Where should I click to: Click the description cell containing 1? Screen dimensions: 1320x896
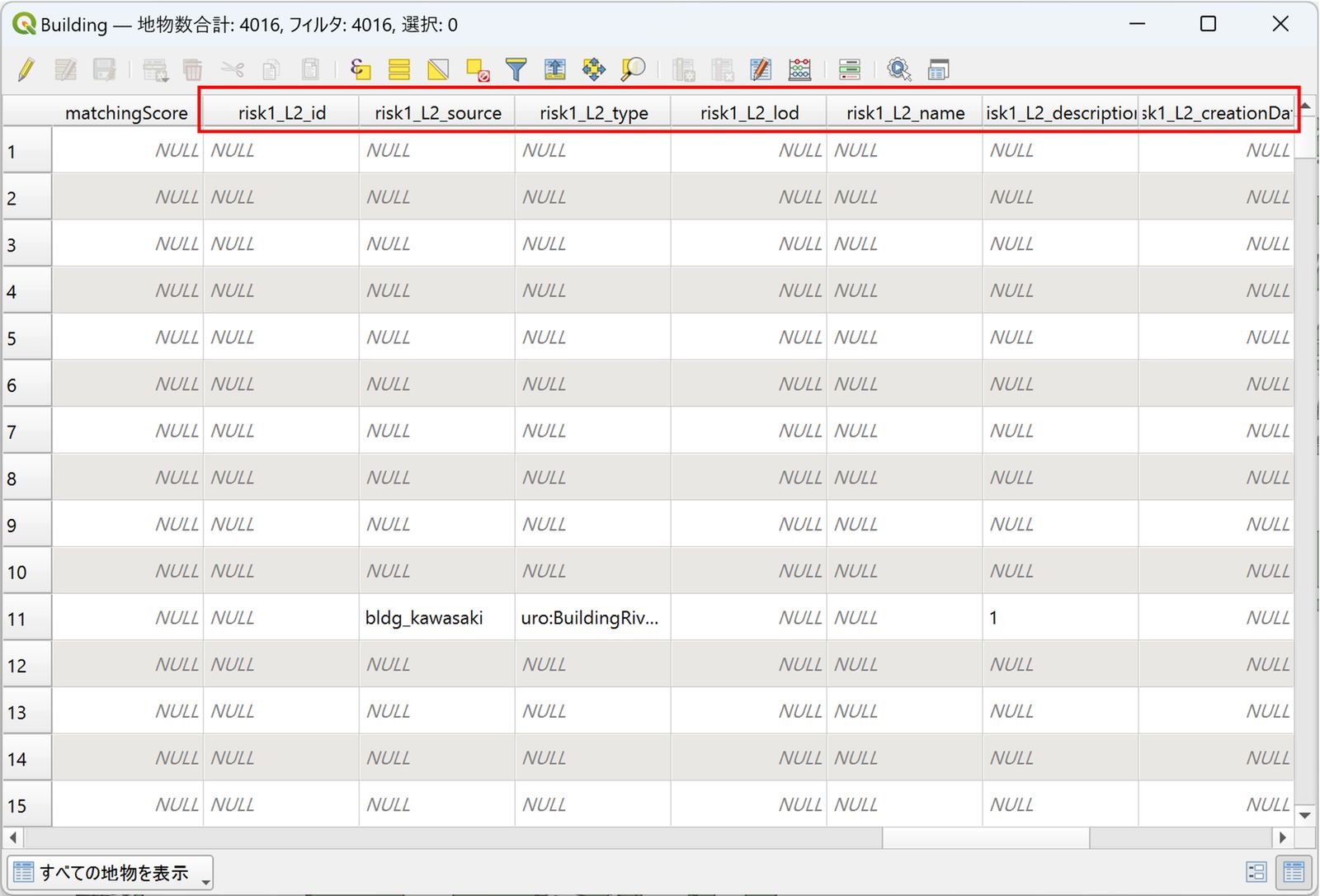tap(1061, 618)
